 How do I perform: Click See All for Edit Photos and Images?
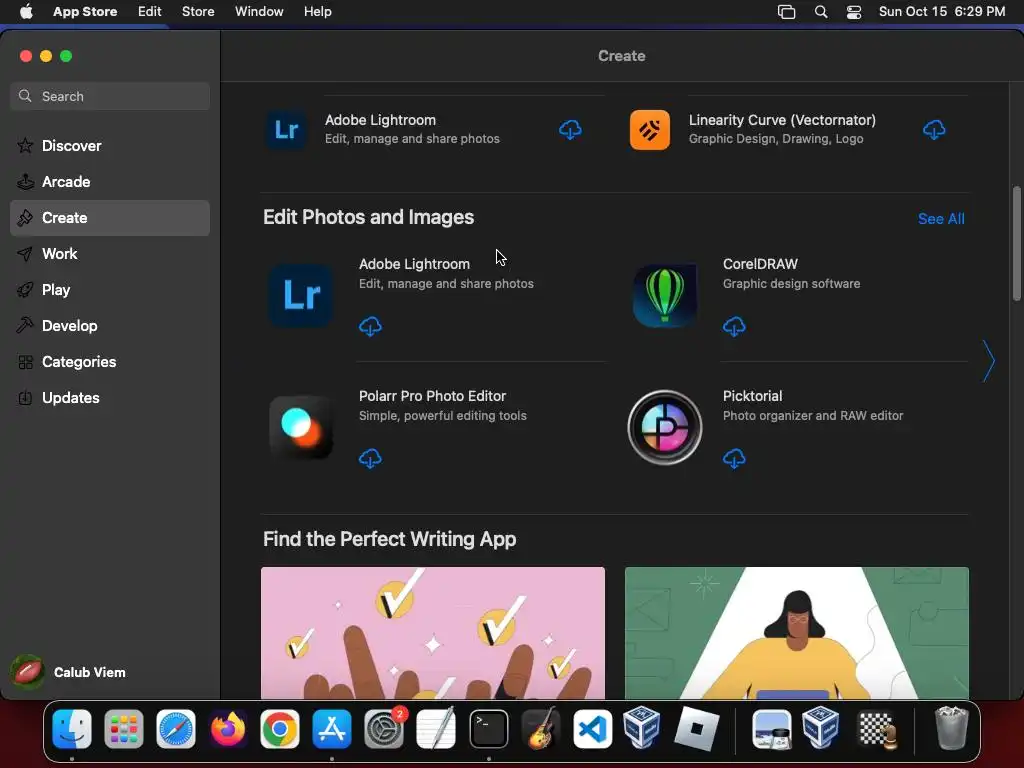click(x=941, y=219)
